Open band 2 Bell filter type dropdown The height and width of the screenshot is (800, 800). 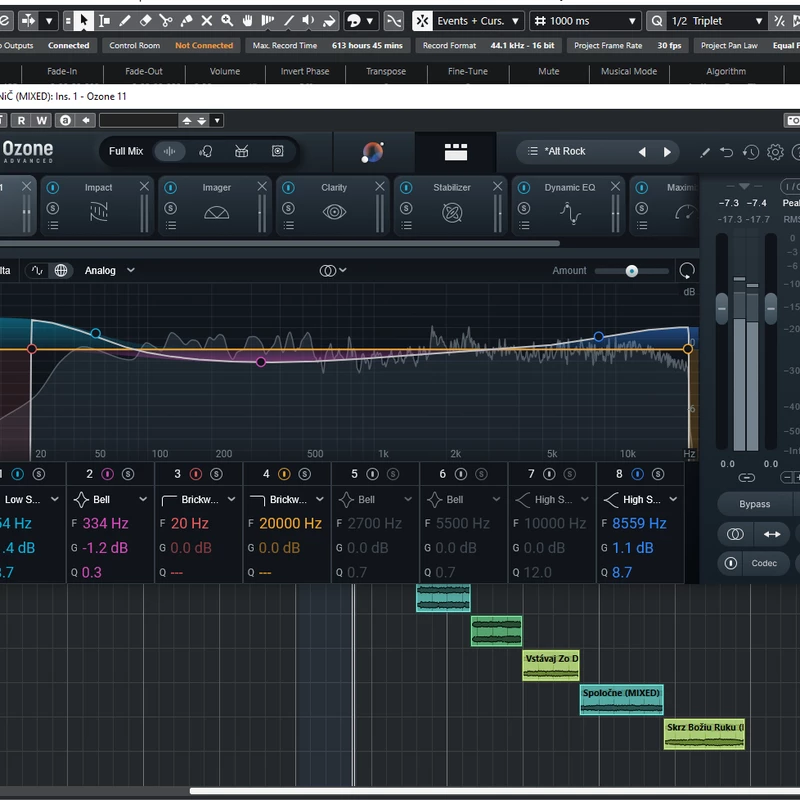point(110,499)
